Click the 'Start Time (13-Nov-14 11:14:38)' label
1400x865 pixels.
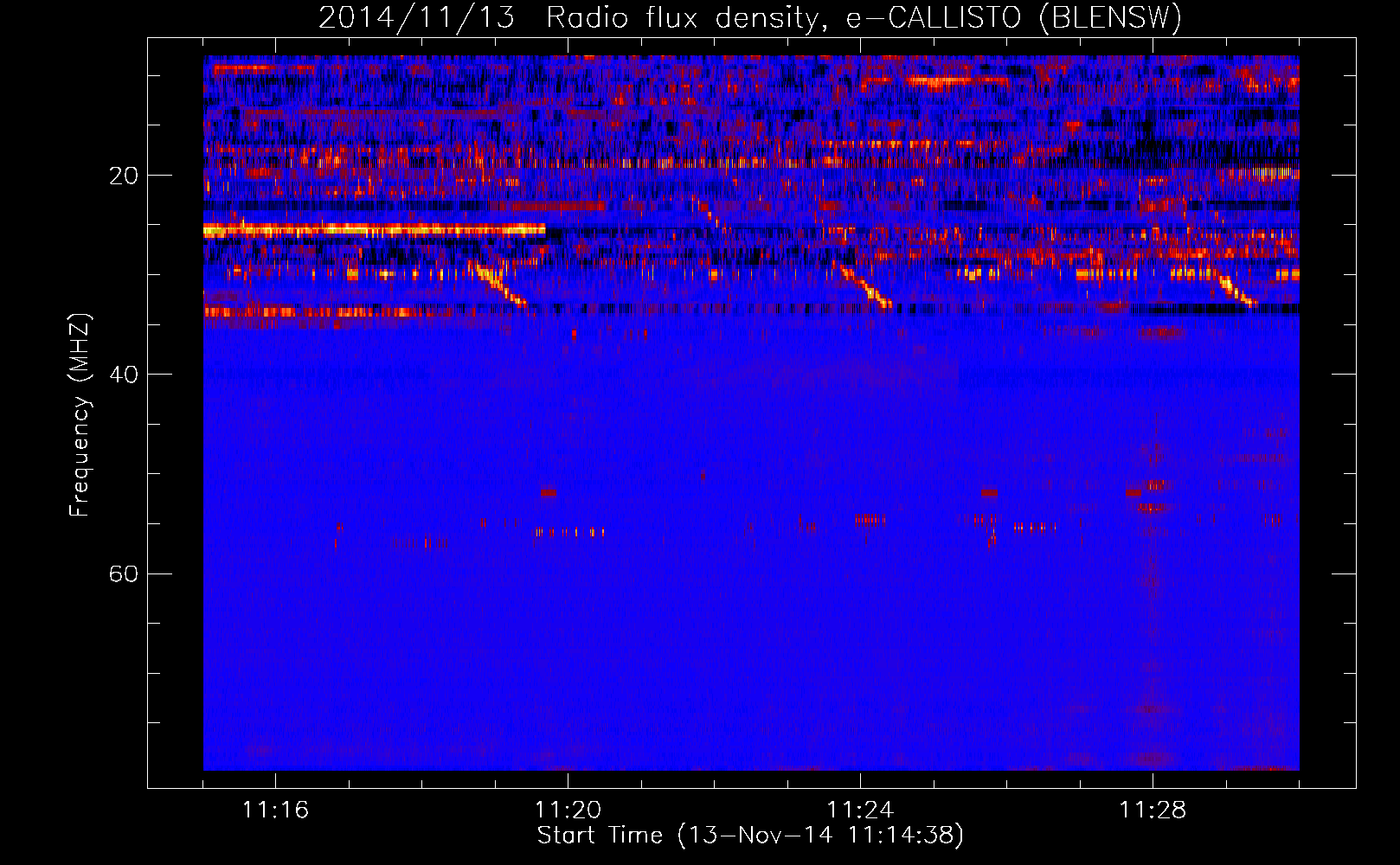click(750, 836)
